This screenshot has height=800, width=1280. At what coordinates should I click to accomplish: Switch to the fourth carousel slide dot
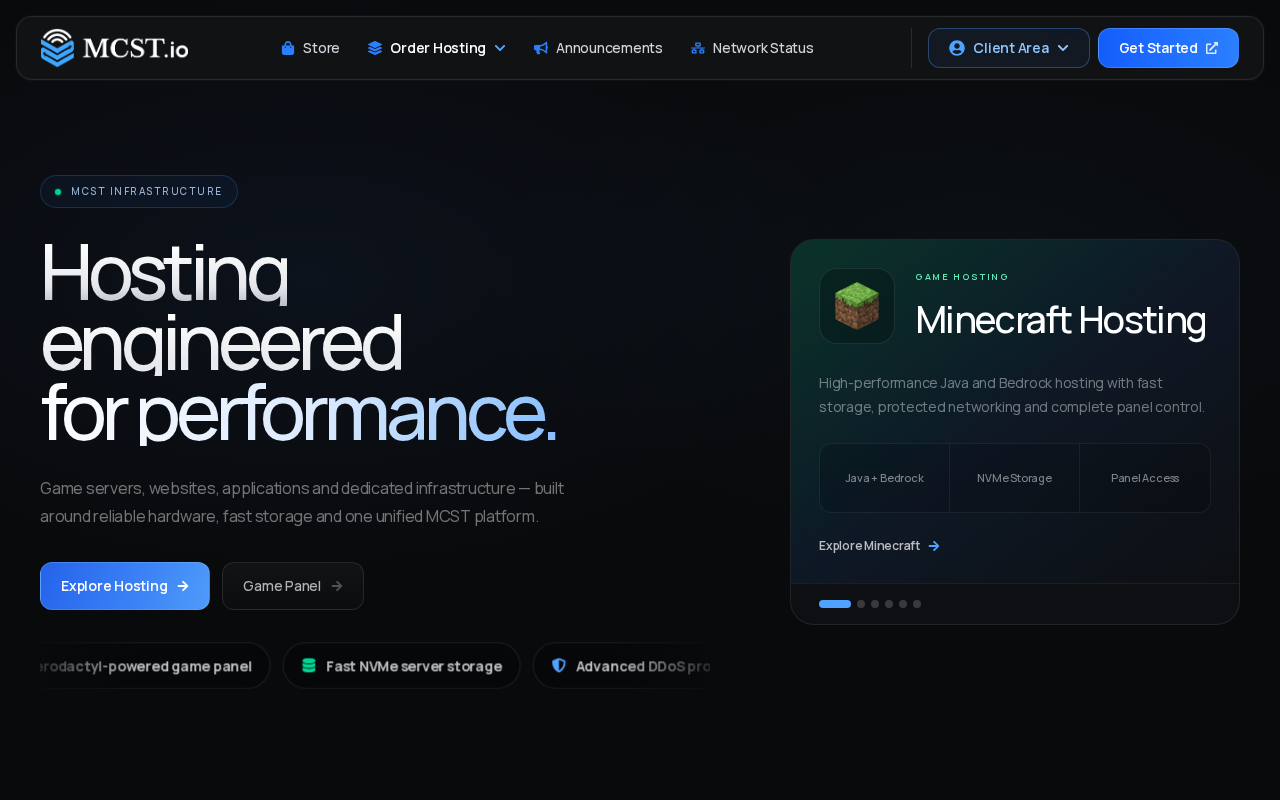click(889, 604)
